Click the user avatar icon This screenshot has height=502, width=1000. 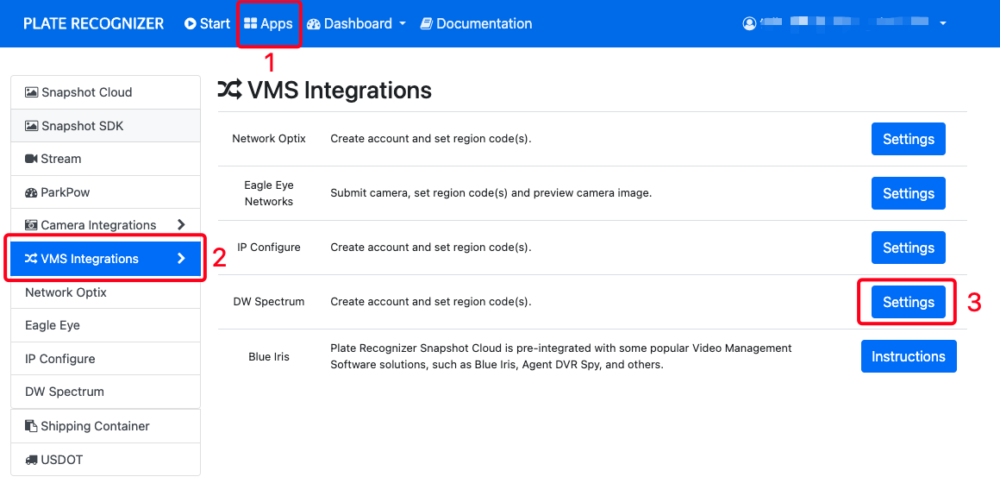[x=749, y=24]
